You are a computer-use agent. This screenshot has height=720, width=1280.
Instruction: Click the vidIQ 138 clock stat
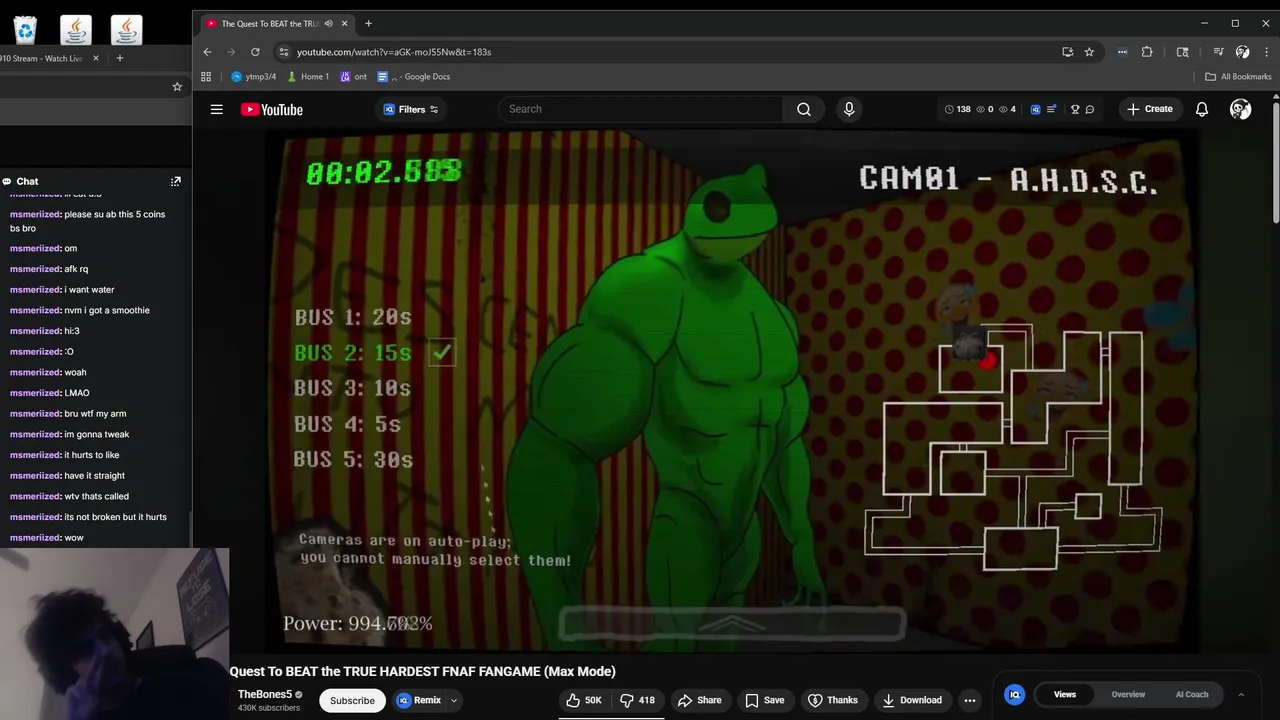pyautogui.click(x=957, y=109)
